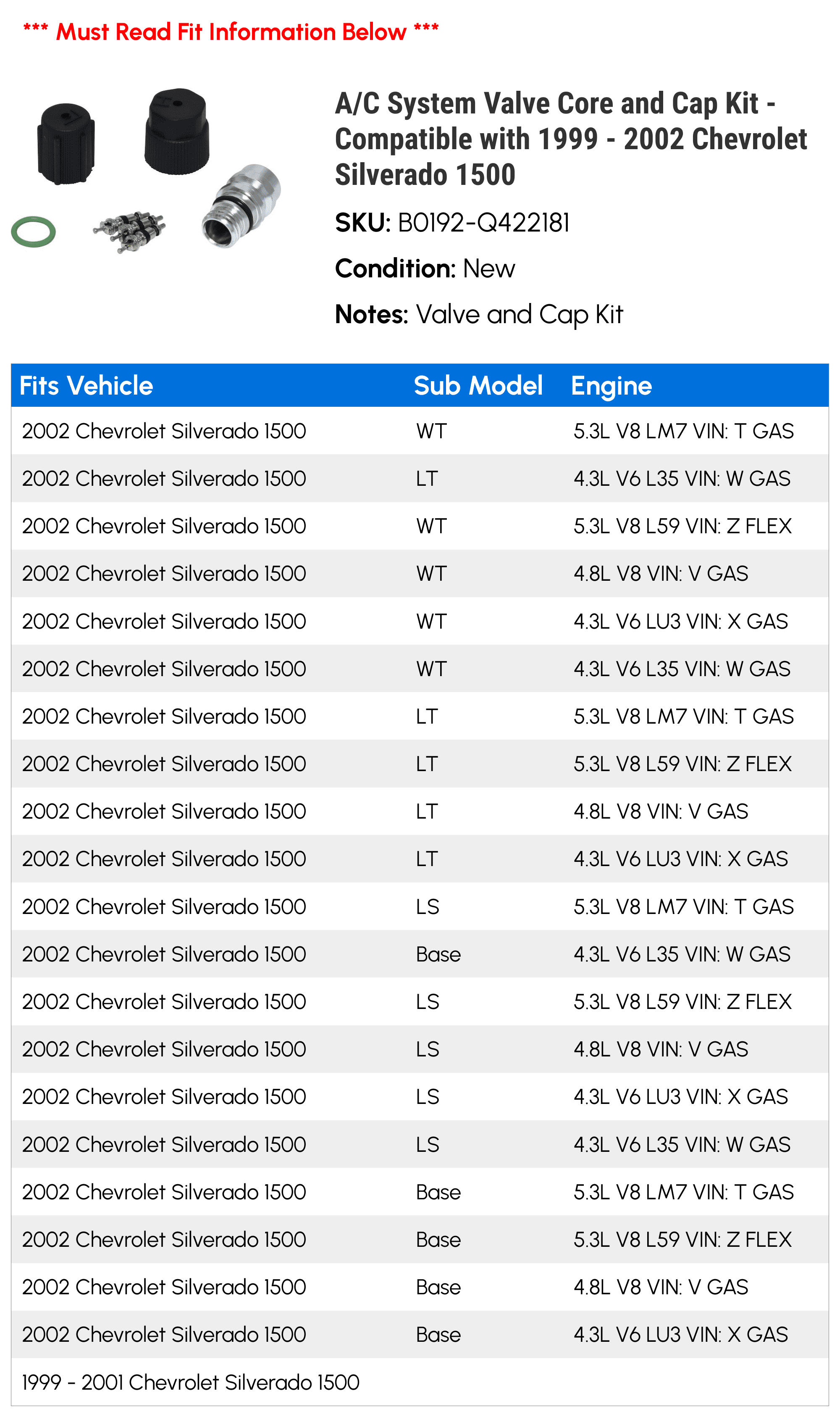
Task: Click the Fits Vehicle column header
Action: click(86, 386)
